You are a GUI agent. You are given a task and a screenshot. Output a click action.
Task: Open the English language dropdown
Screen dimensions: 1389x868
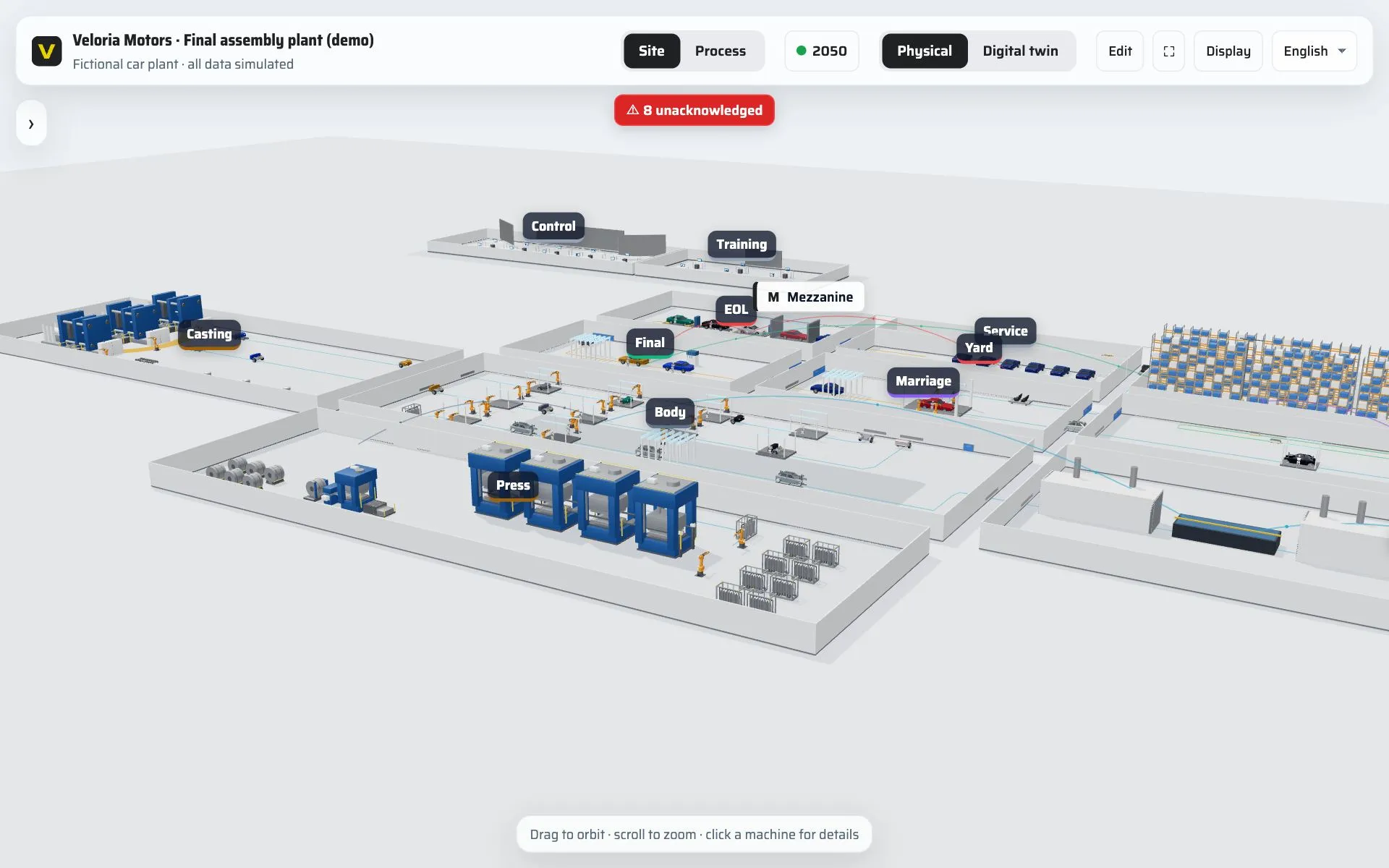[x=1314, y=51]
